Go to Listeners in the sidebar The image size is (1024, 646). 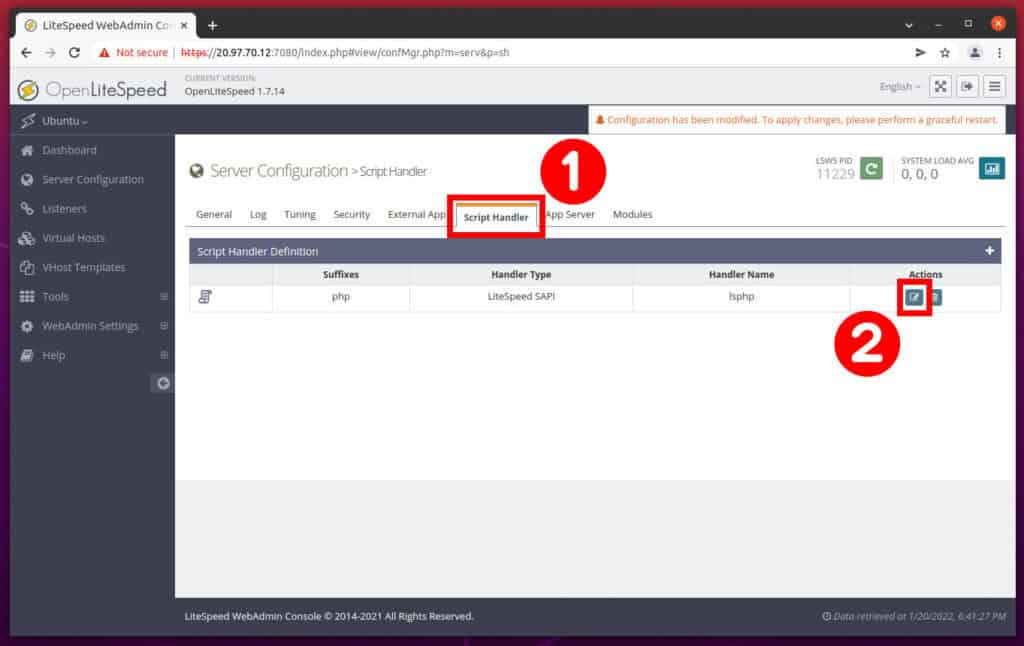click(64, 209)
